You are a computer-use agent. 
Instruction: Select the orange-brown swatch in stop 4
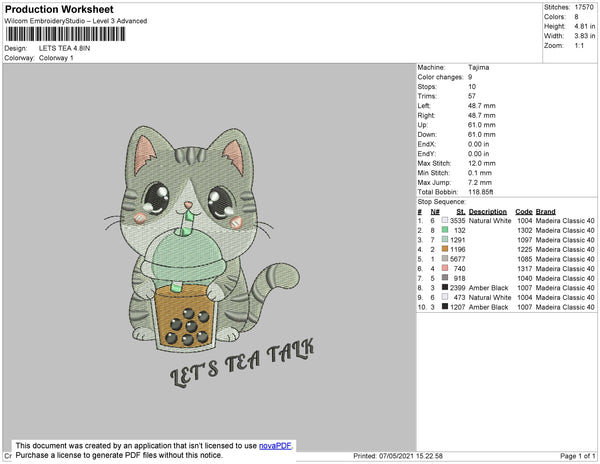pyautogui.click(x=445, y=249)
